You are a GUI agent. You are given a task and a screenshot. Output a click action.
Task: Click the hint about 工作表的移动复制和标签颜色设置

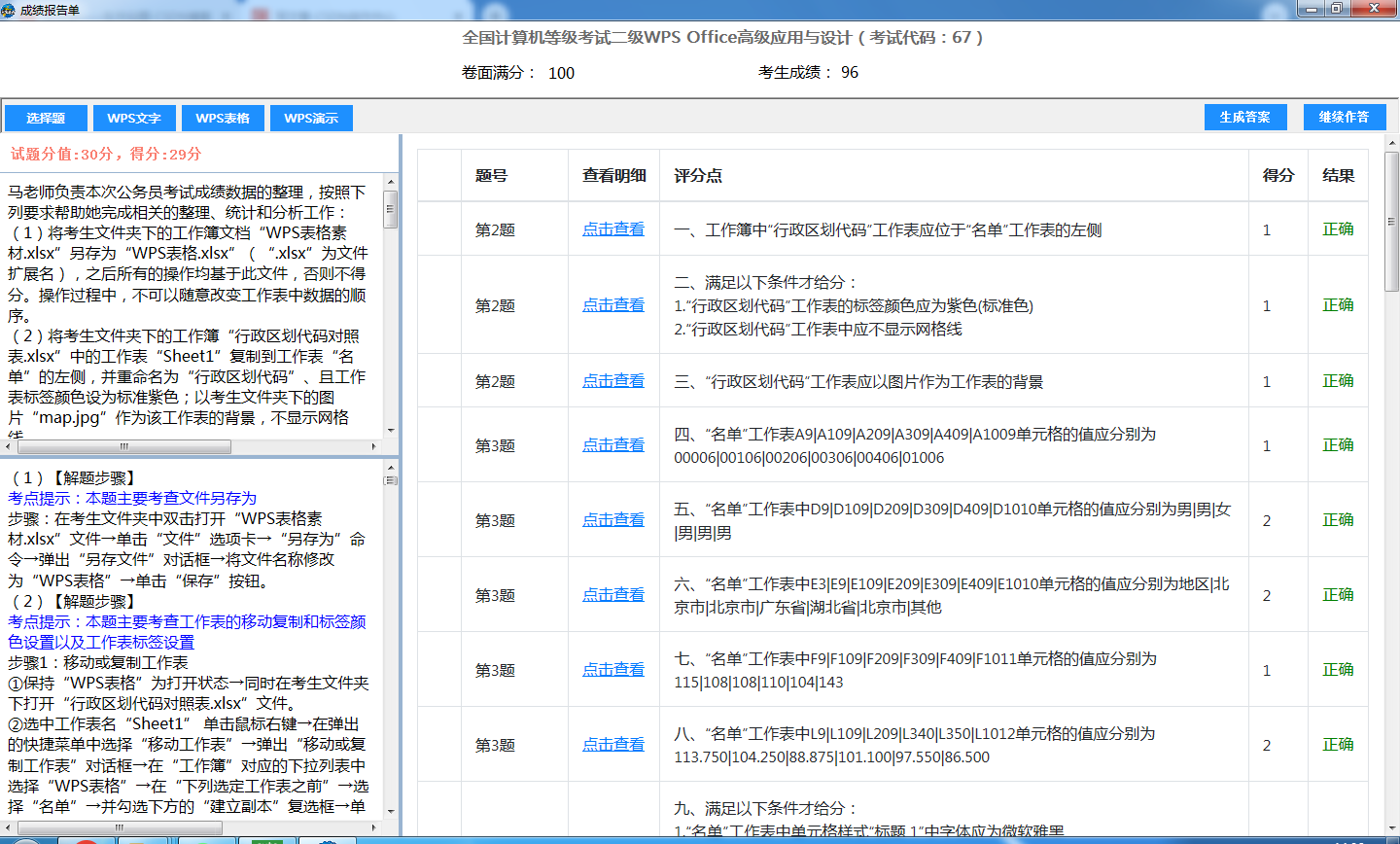187,632
